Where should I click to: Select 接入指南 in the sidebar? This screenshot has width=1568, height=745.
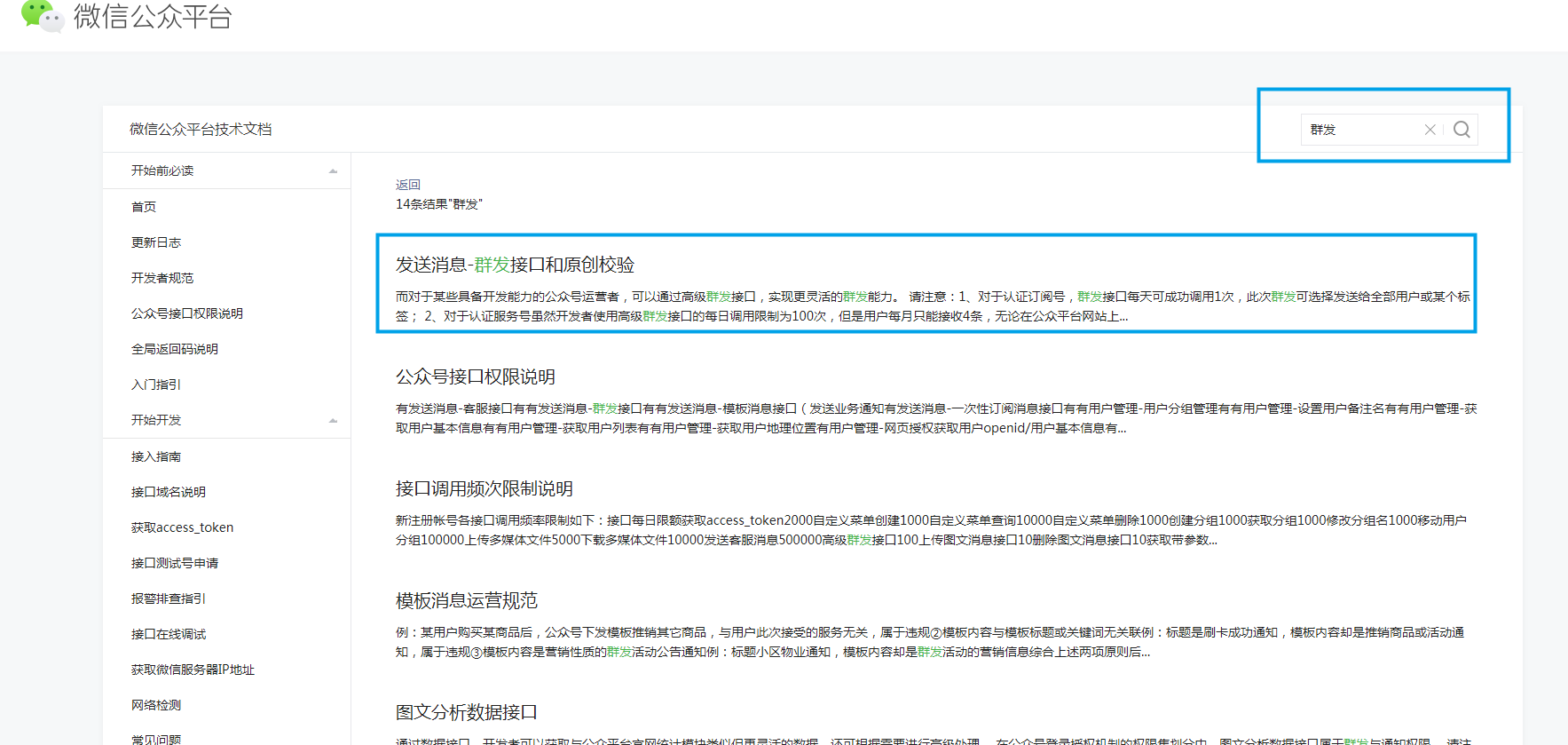(x=156, y=456)
